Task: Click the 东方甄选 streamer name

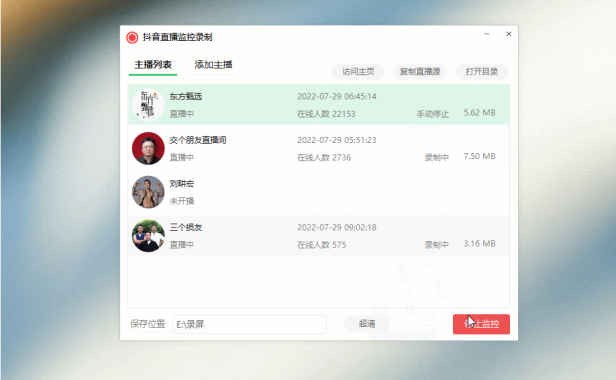Action: coord(186,96)
